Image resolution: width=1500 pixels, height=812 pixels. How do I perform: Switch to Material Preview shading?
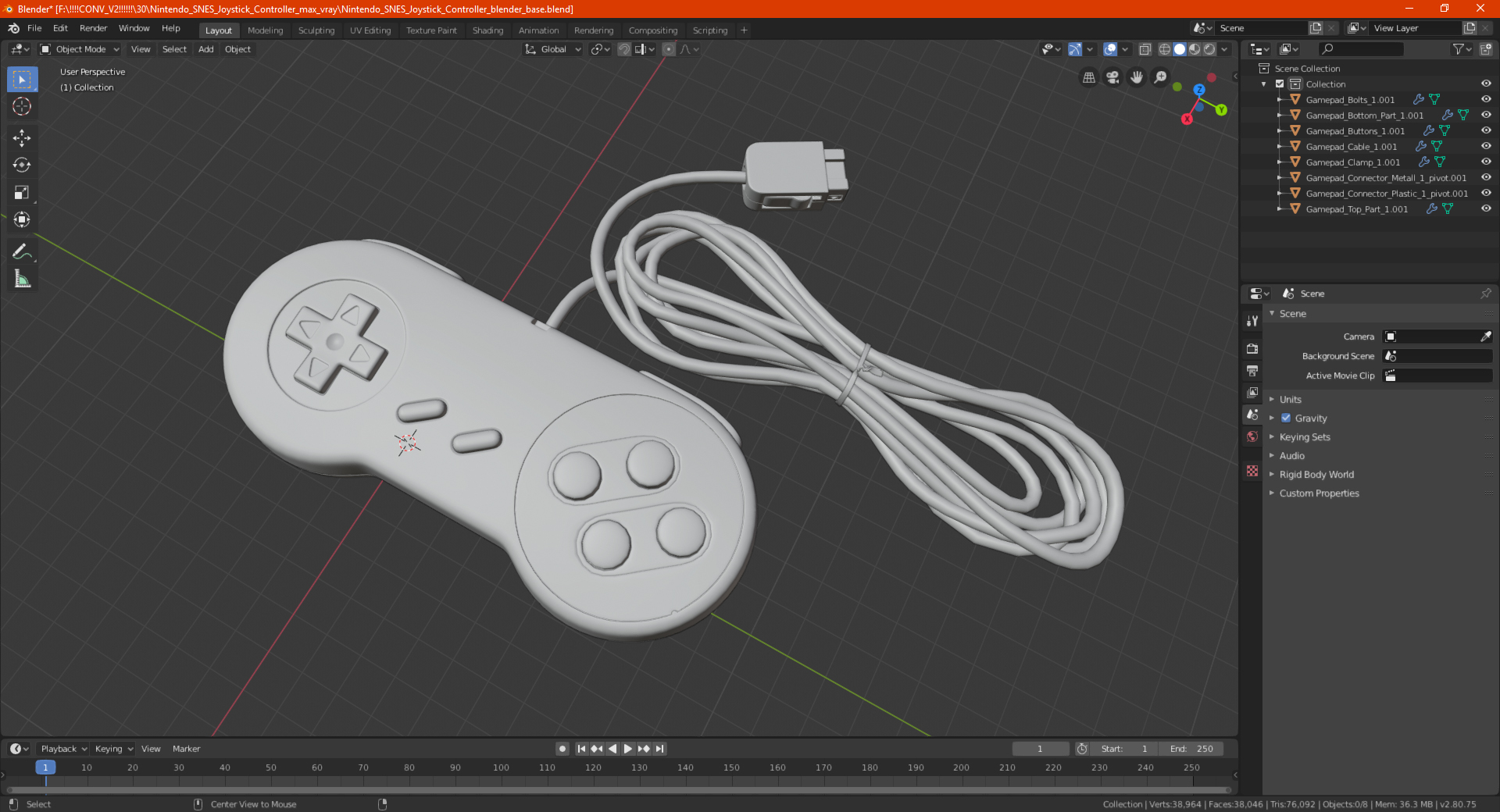[x=1195, y=49]
